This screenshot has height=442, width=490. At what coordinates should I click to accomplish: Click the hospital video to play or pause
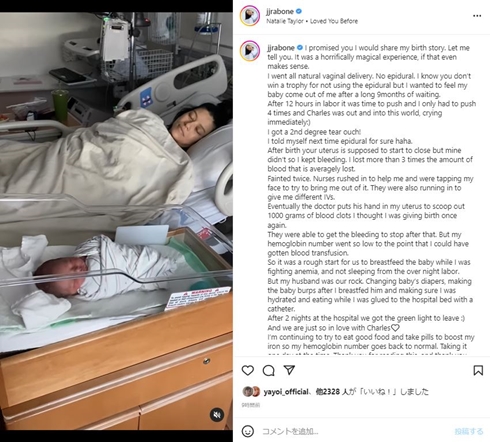click(116, 221)
